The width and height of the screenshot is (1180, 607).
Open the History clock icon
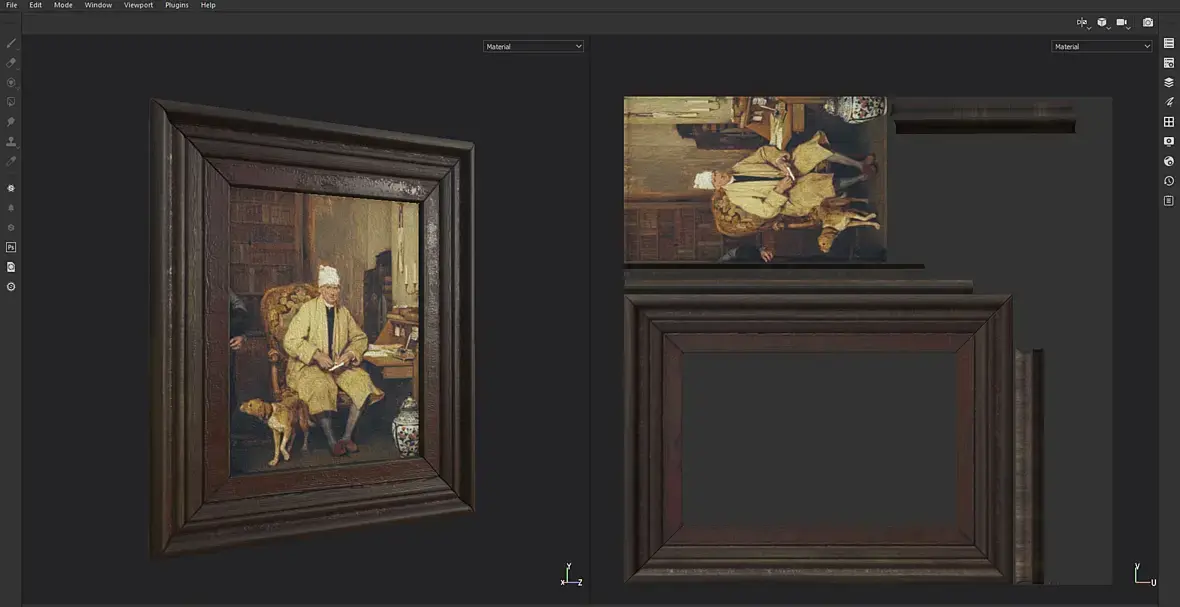pos(1169,181)
